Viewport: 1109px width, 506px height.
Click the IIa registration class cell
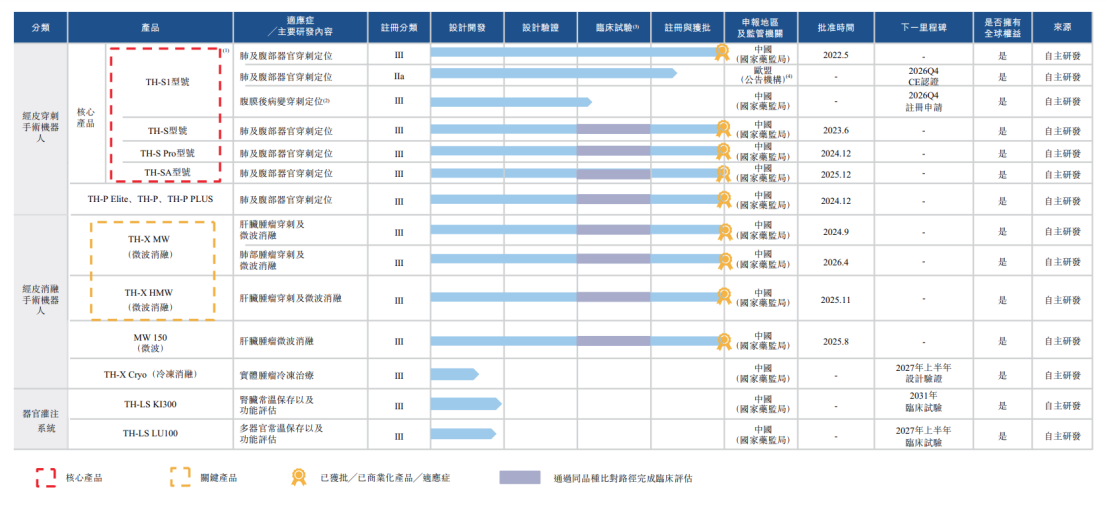coord(399,74)
